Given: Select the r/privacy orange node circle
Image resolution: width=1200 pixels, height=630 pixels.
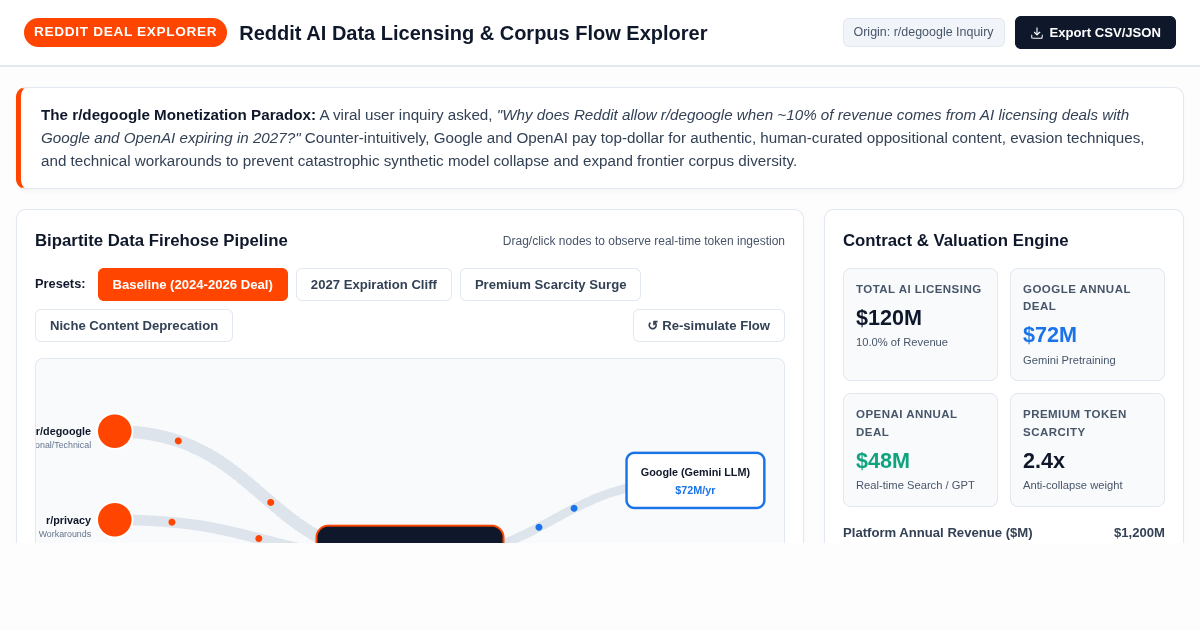Looking at the screenshot, I should pyautogui.click(x=115, y=520).
